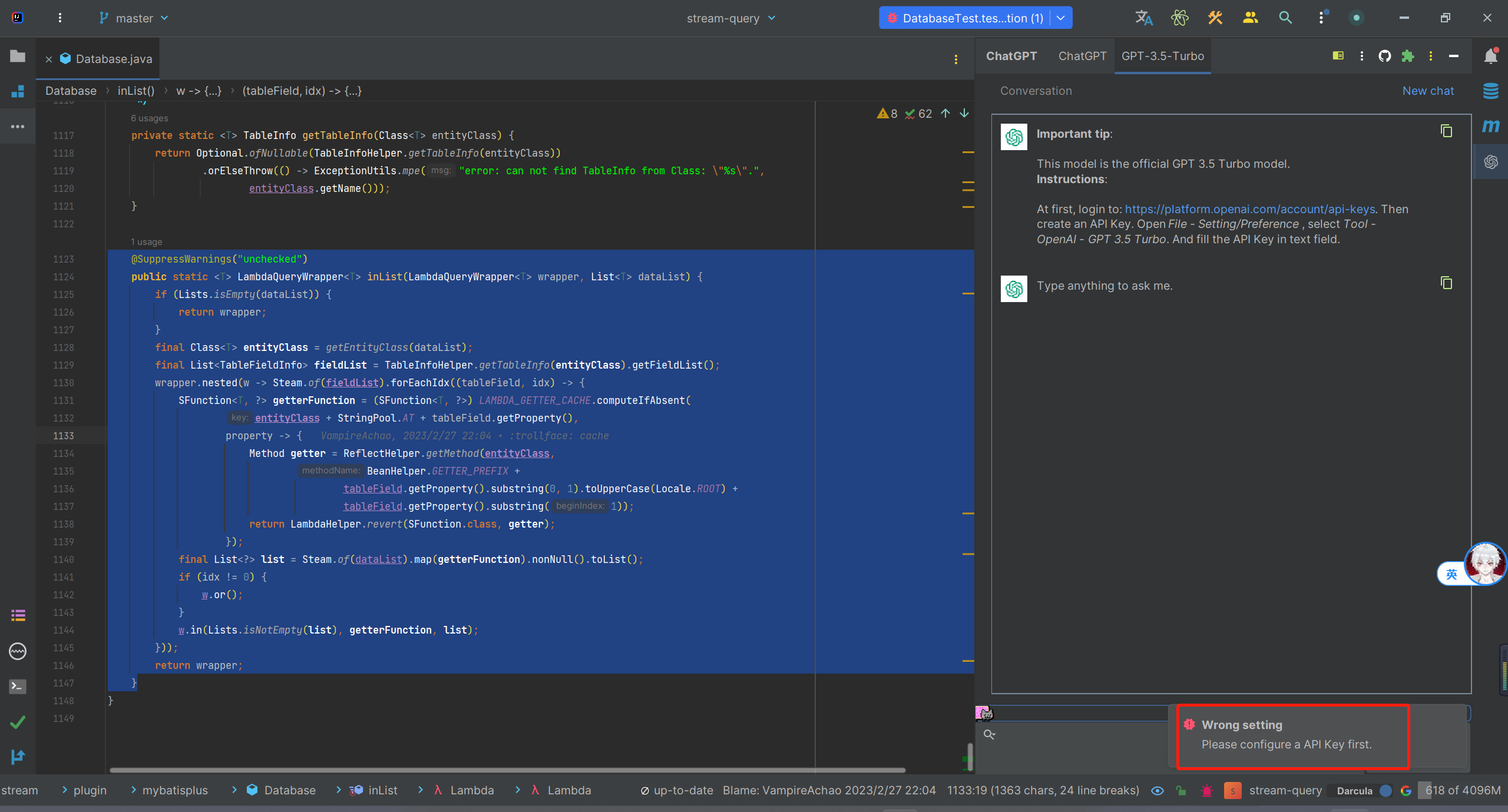The image size is (1508, 812).
Task: Open the Notifications bell icon
Action: (x=1490, y=56)
